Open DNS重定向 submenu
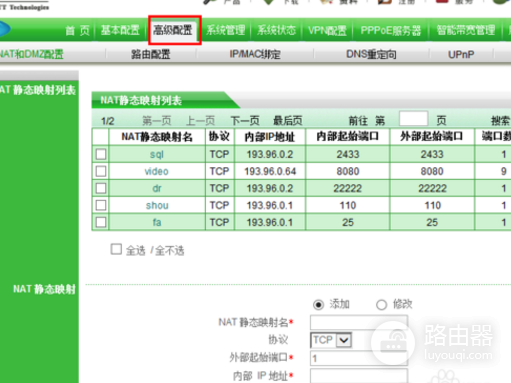This screenshot has height=383, width=511. [371, 54]
